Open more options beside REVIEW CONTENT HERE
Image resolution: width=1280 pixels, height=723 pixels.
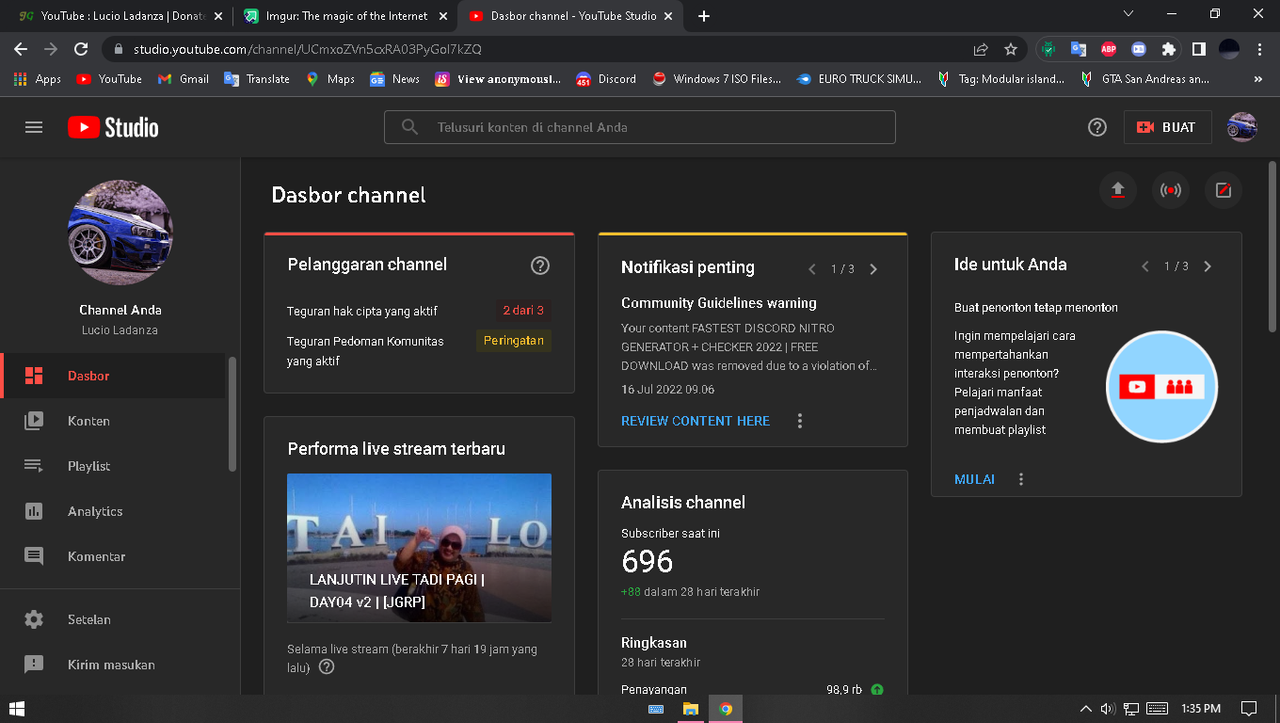tap(799, 421)
